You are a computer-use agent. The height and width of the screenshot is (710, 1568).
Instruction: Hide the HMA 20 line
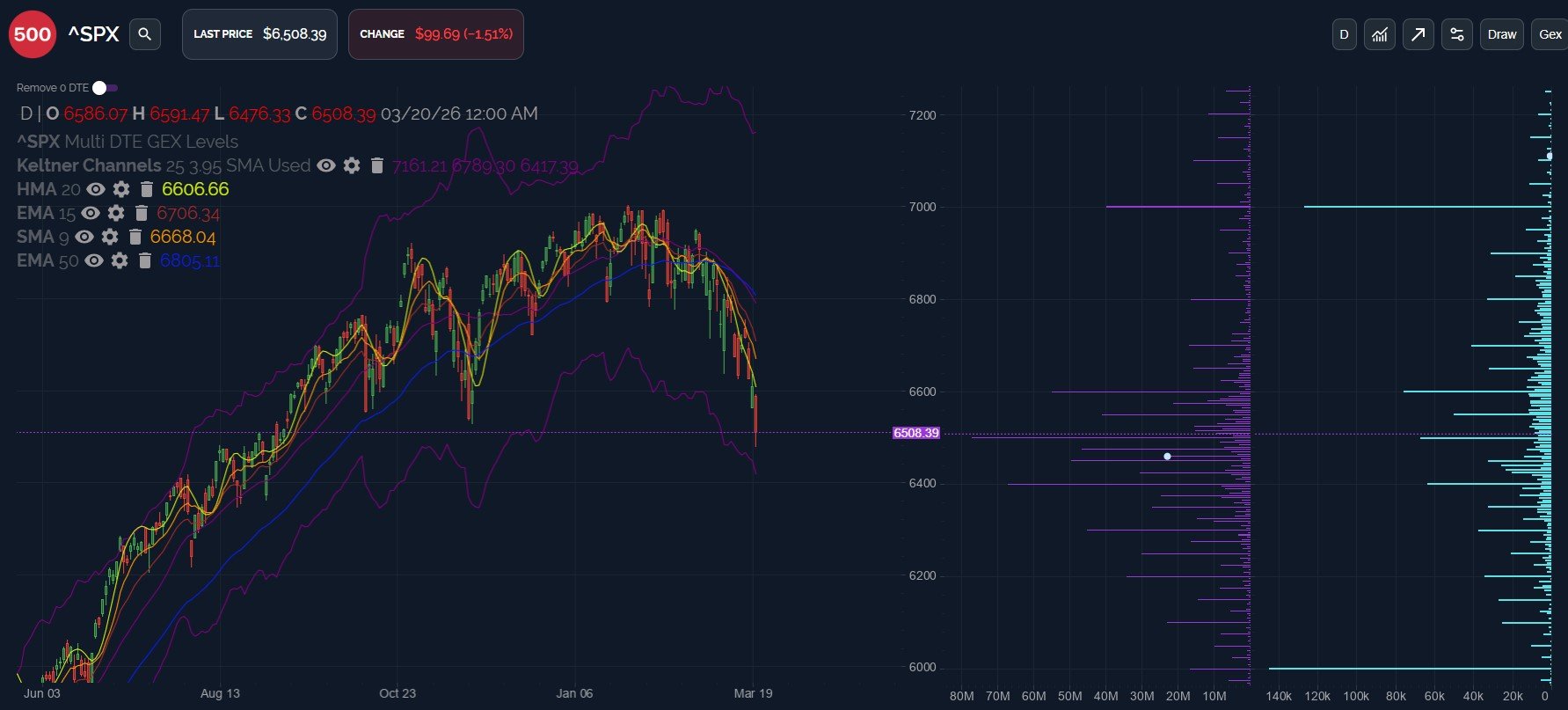click(96, 189)
